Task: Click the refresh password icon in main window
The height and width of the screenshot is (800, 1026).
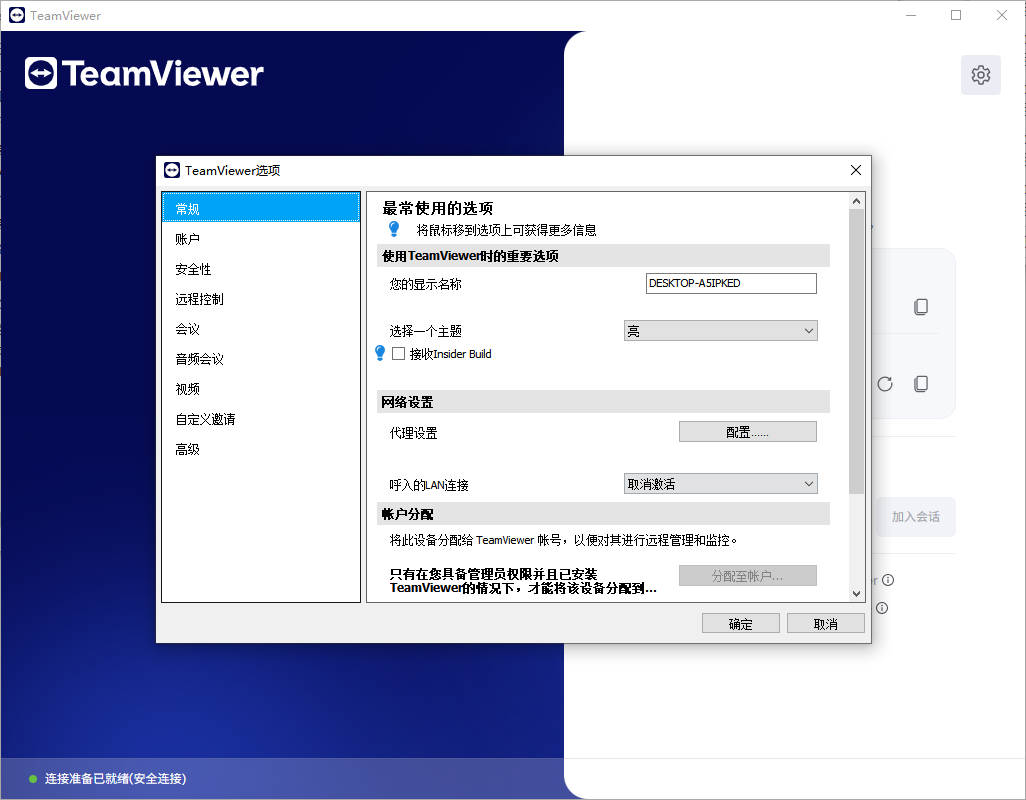Action: pos(885,384)
